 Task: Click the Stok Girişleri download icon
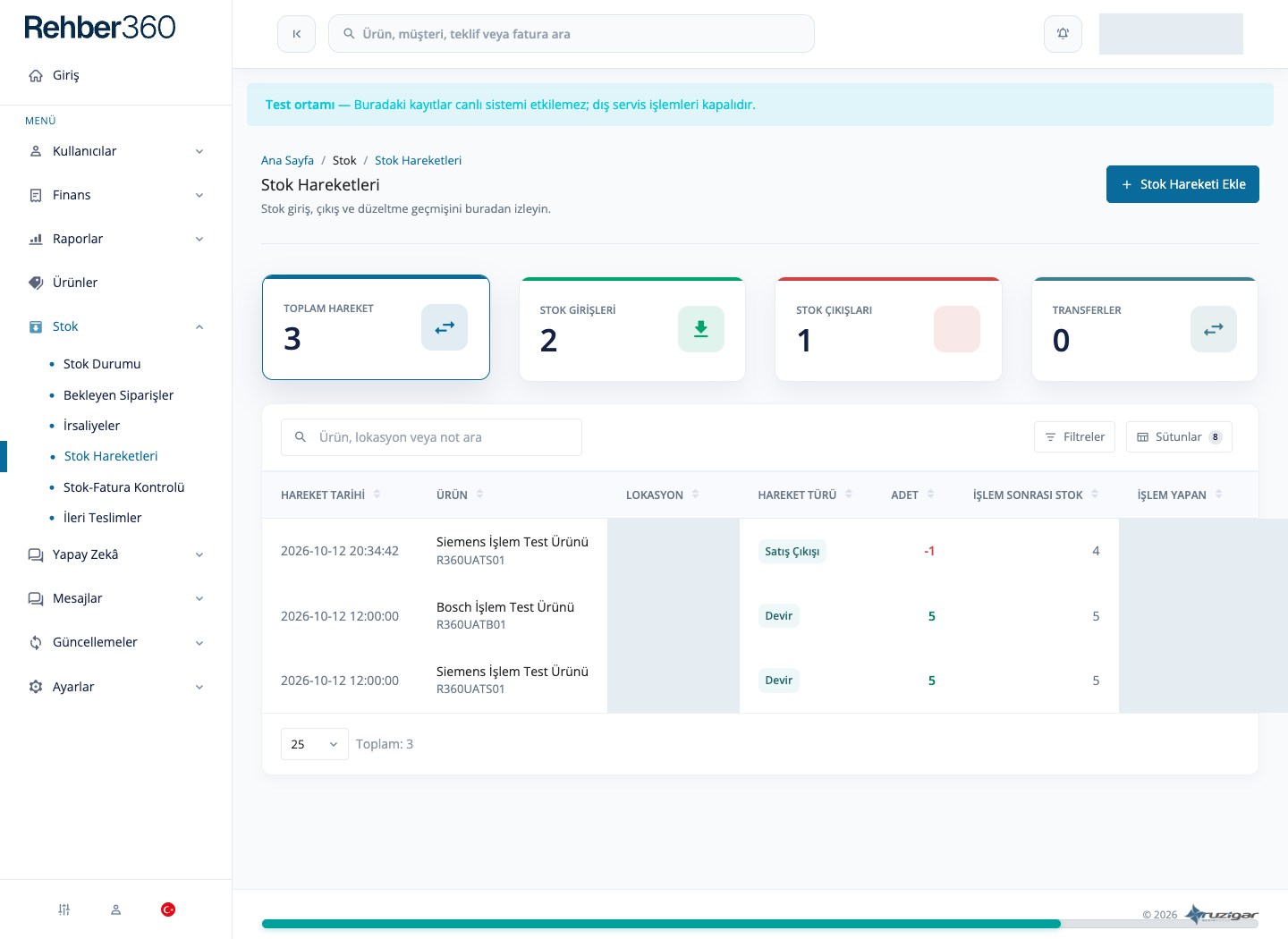click(701, 329)
